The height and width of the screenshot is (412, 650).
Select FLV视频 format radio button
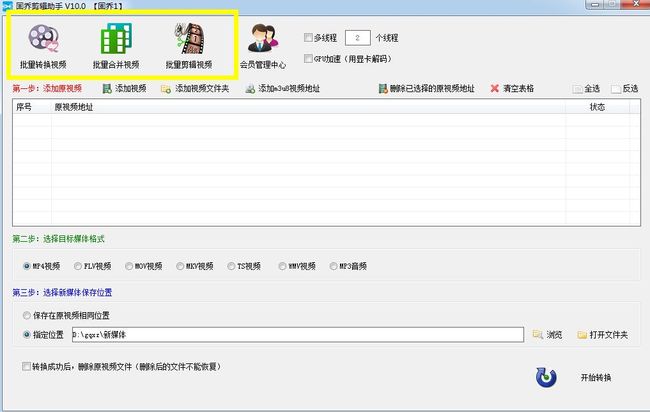(78, 266)
